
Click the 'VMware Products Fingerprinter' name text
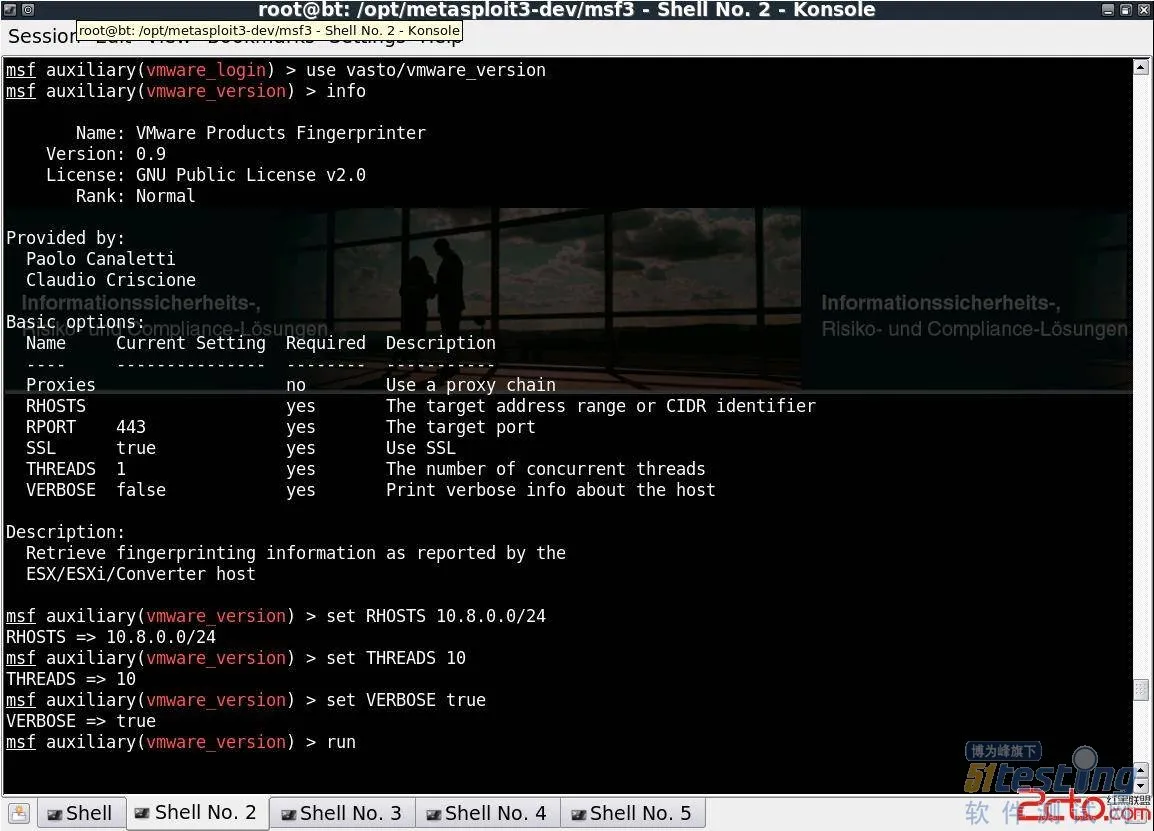click(x=280, y=133)
